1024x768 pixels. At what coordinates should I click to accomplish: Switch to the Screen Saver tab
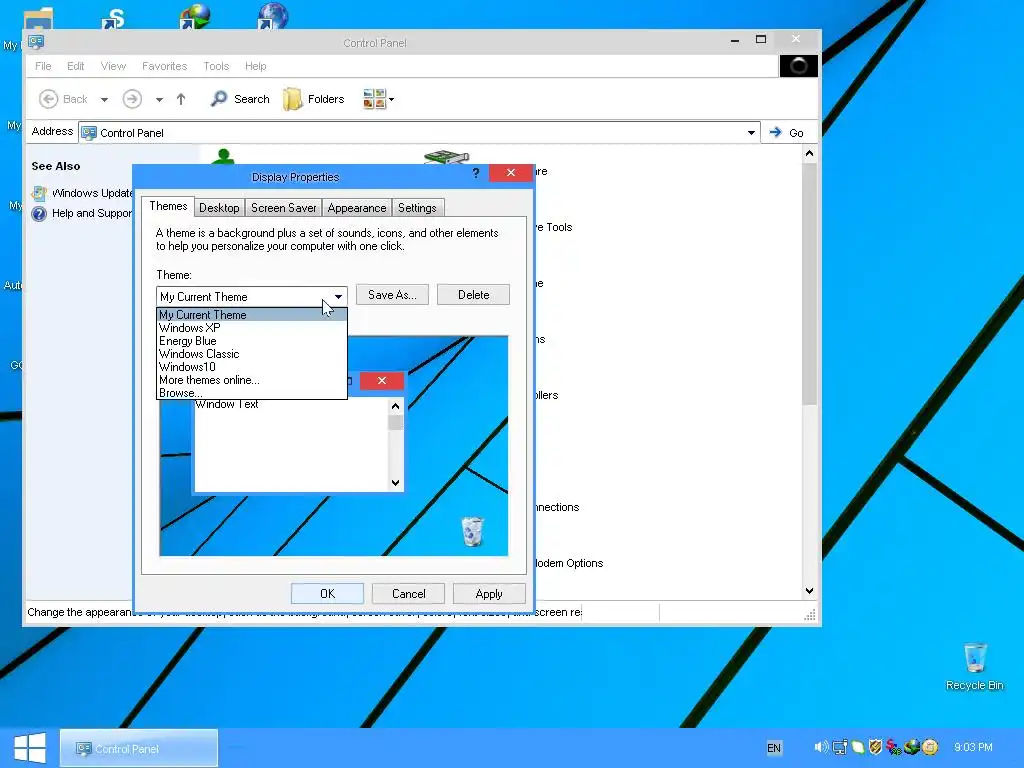point(283,208)
